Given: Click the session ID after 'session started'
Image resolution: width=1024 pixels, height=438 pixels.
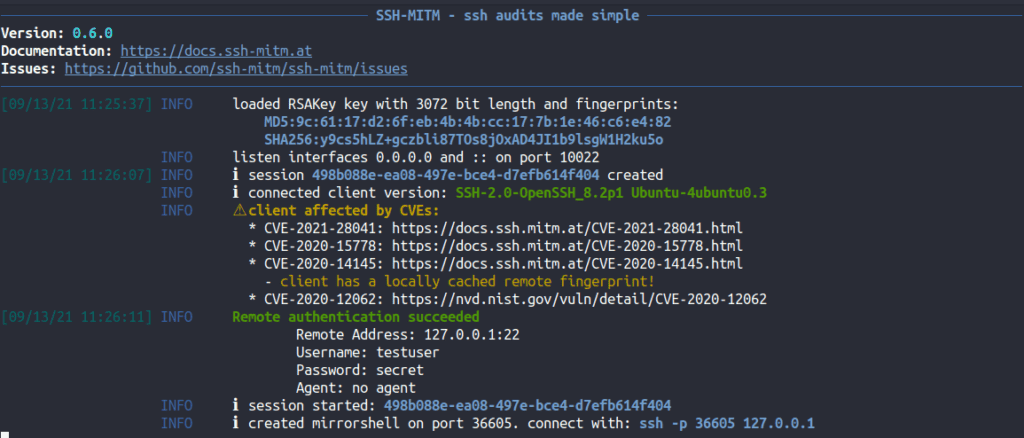Looking at the screenshot, I should coord(528,406).
